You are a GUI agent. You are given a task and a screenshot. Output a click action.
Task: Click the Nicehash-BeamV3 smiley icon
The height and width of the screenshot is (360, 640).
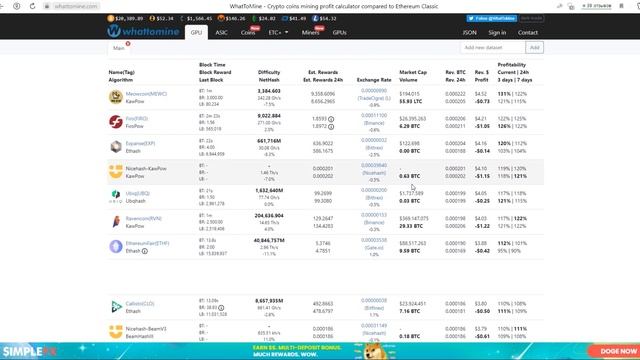pyautogui.click(x=116, y=332)
